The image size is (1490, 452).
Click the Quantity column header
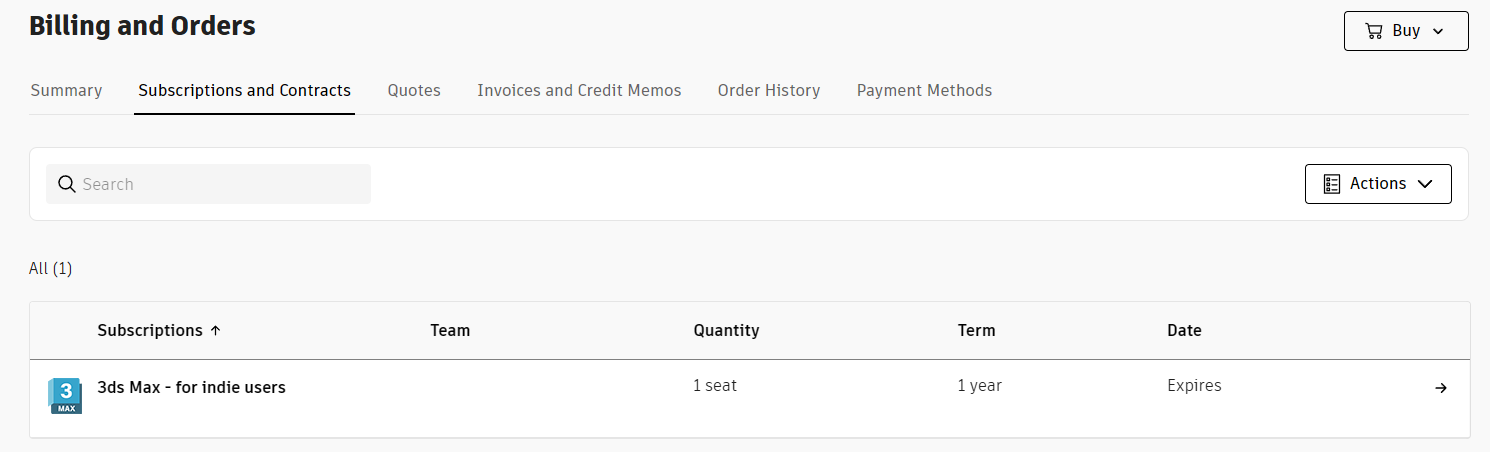tap(726, 330)
